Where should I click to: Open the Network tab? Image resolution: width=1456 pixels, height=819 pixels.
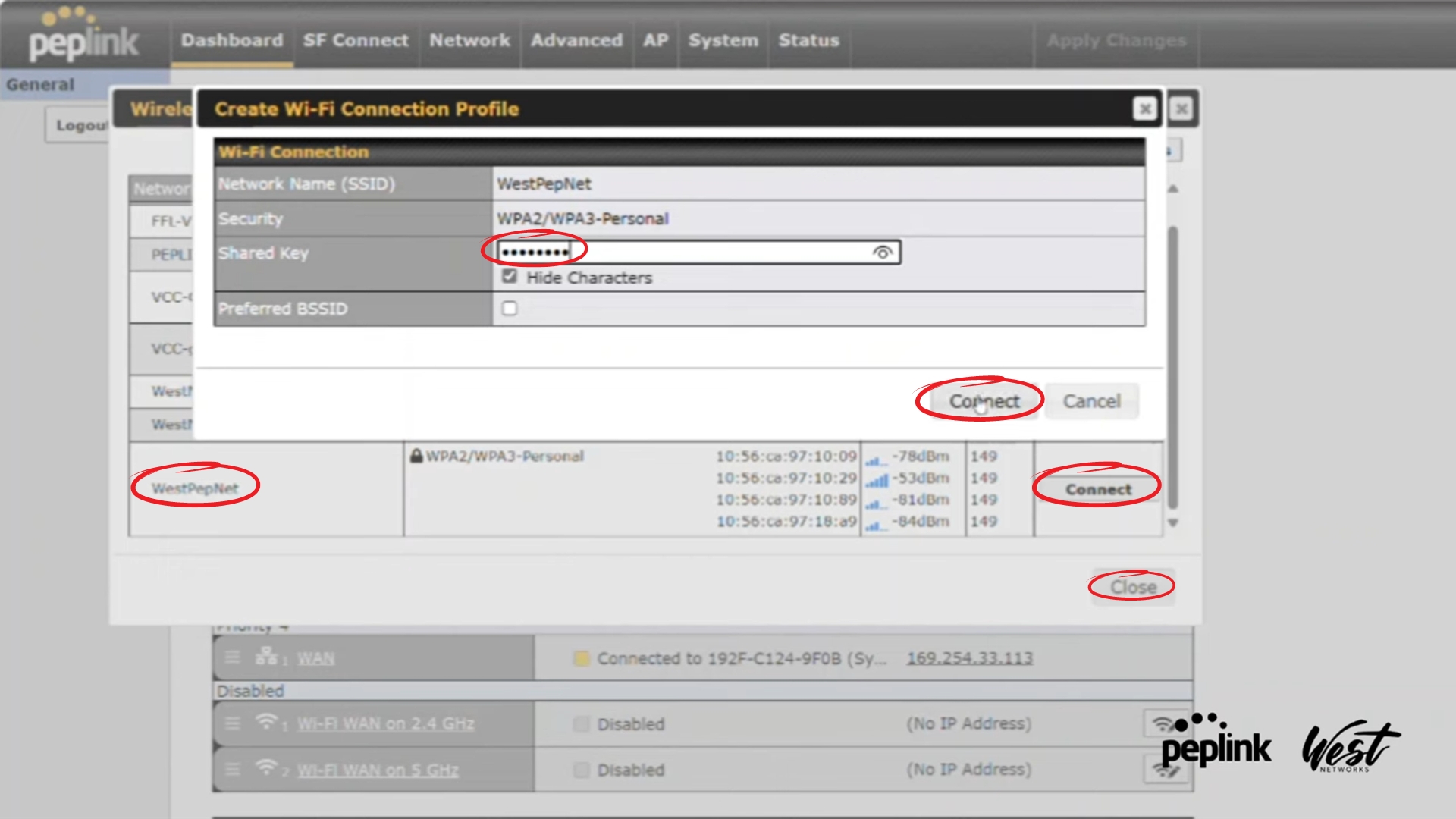[x=469, y=40]
